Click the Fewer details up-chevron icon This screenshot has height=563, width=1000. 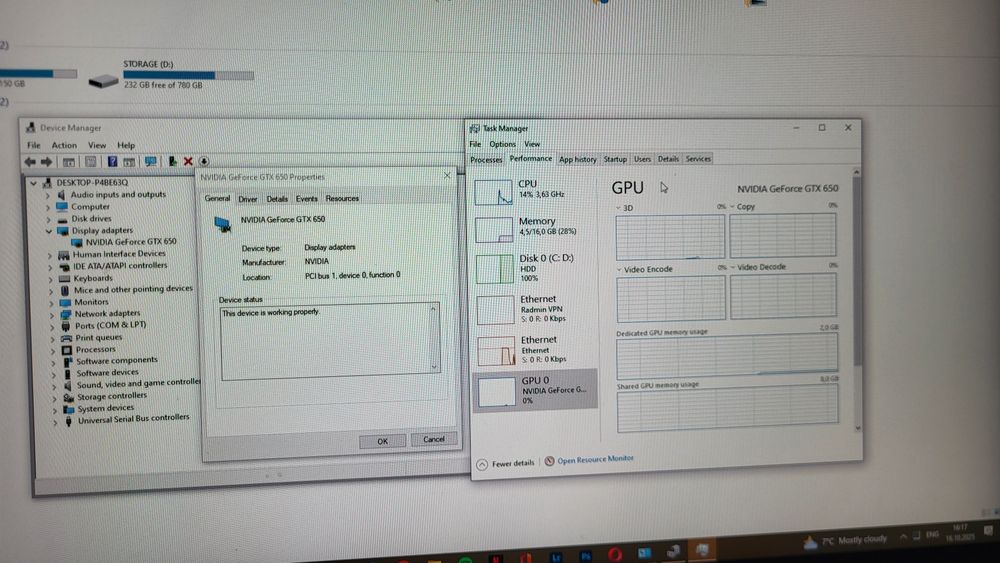(482, 464)
